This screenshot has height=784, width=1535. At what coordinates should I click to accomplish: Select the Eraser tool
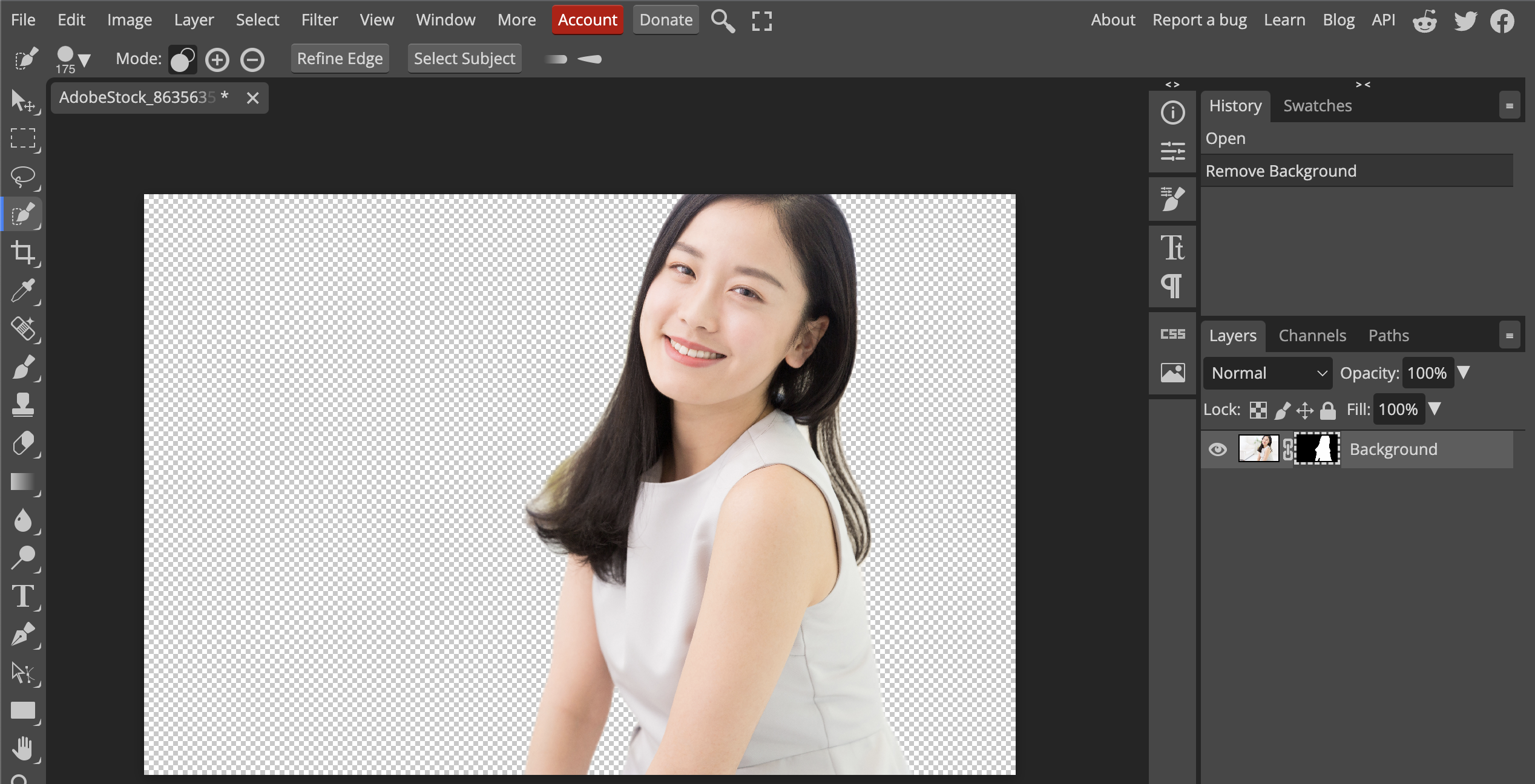click(23, 443)
